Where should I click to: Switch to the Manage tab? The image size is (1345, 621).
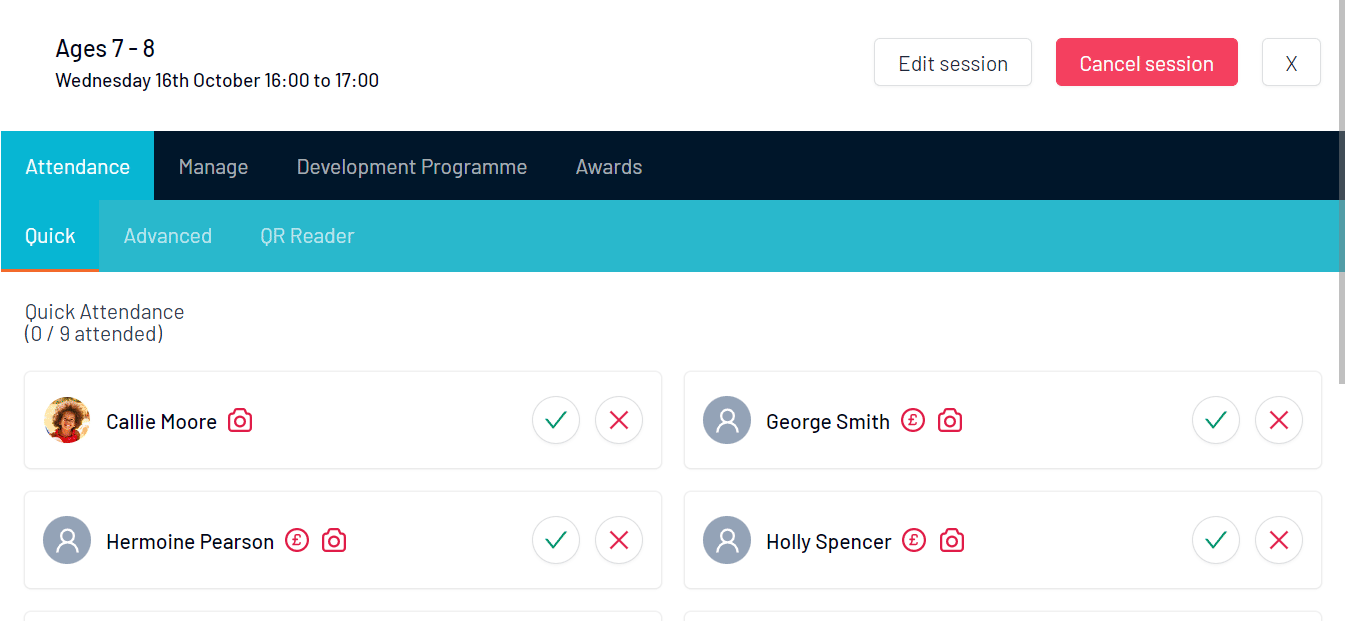(213, 167)
